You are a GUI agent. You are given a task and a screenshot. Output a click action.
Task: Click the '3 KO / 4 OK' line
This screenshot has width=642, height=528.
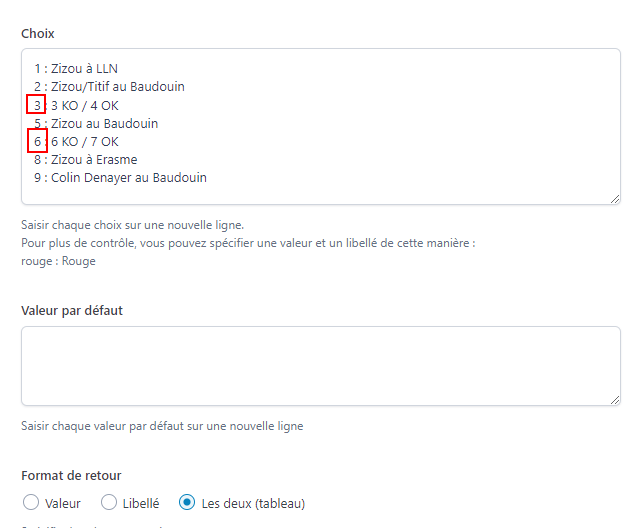85,106
